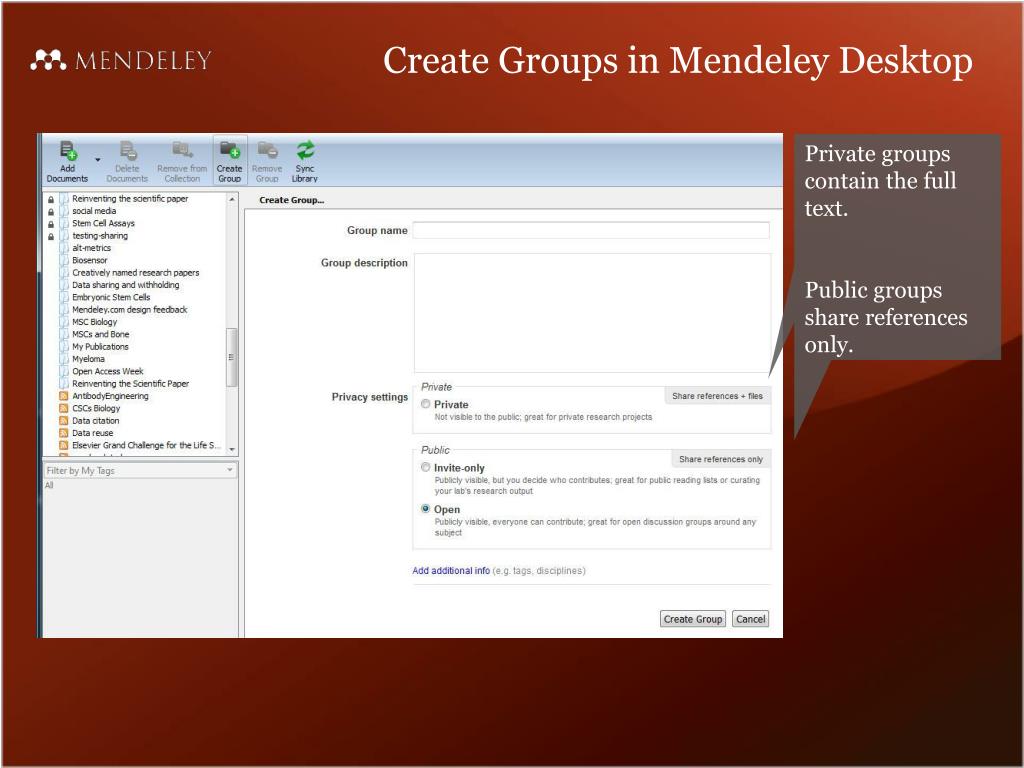Select the 'testing-sharing' group
This screenshot has height=768, width=1024.
pos(100,236)
